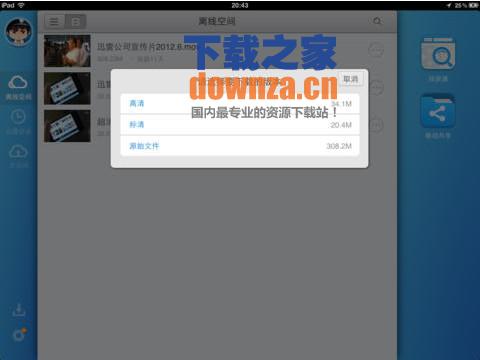
Task: Open the second video thumbnail in list
Action: [67, 88]
